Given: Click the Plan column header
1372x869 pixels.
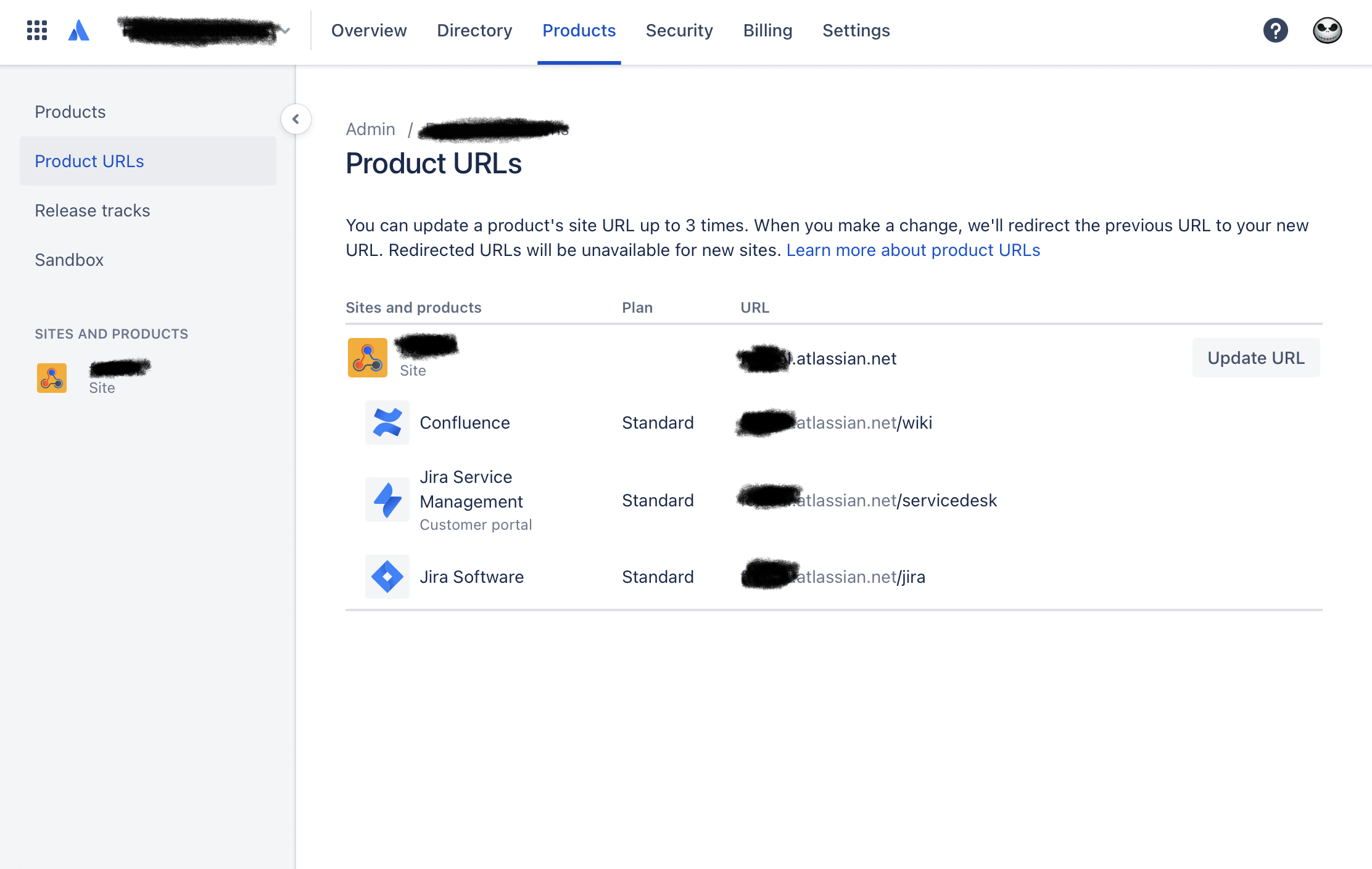Looking at the screenshot, I should pos(637,308).
